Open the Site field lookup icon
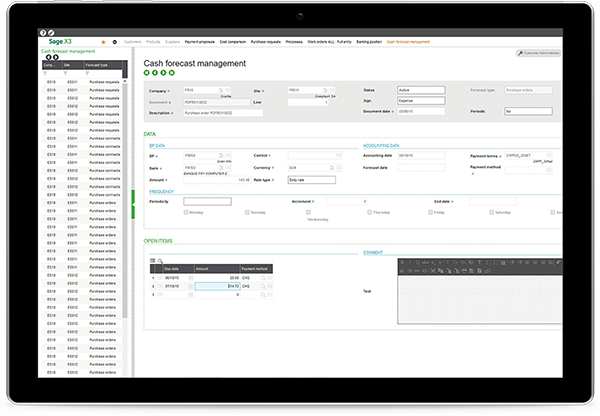 click(x=325, y=90)
